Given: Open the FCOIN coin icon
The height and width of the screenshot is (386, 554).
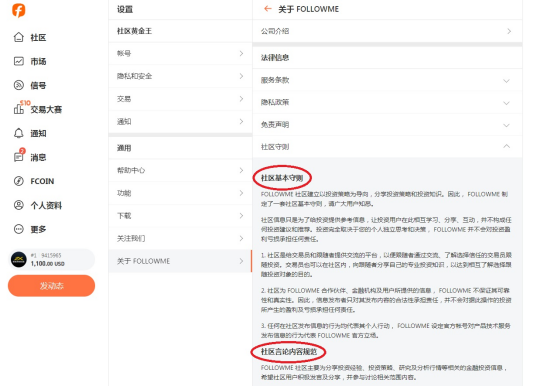Looking at the screenshot, I should pyautogui.click(x=19, y=181).
